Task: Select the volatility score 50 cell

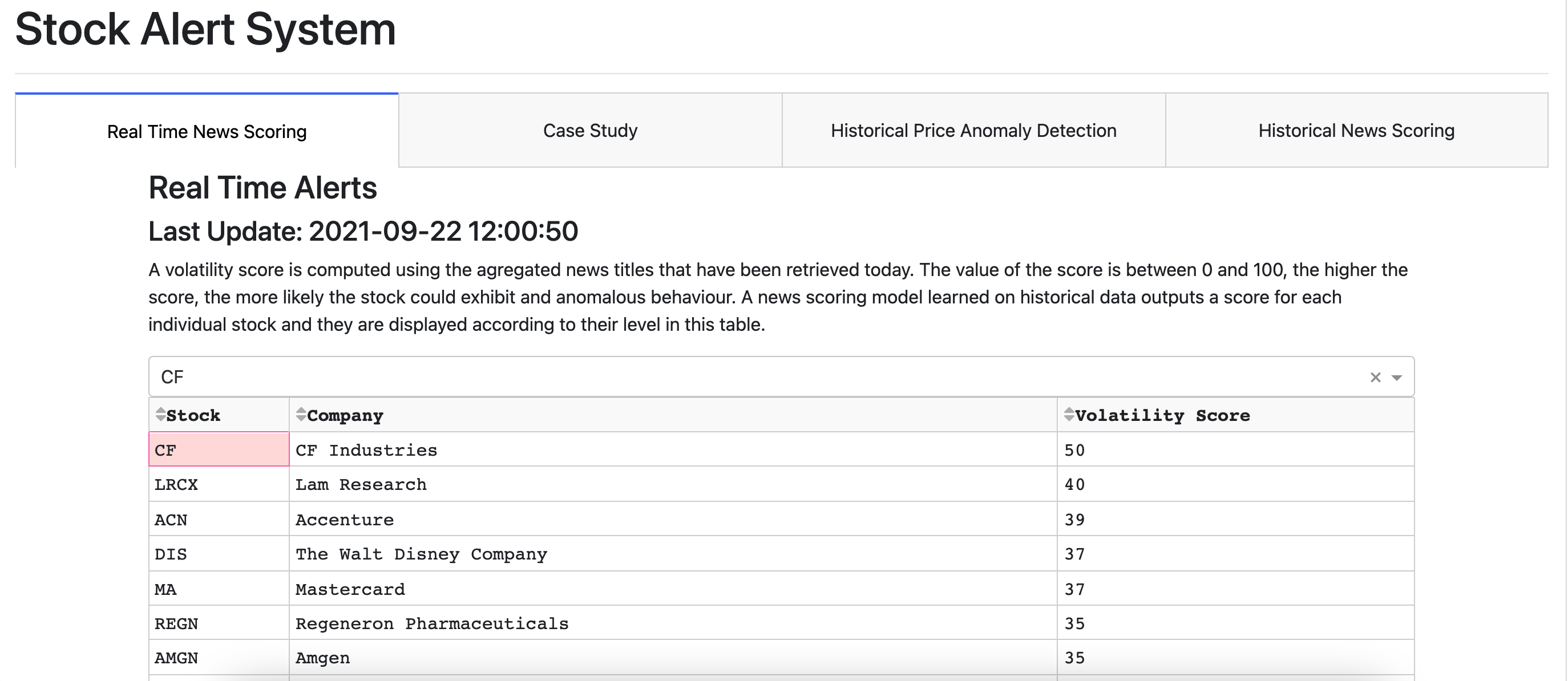Action: [1236, 449]
